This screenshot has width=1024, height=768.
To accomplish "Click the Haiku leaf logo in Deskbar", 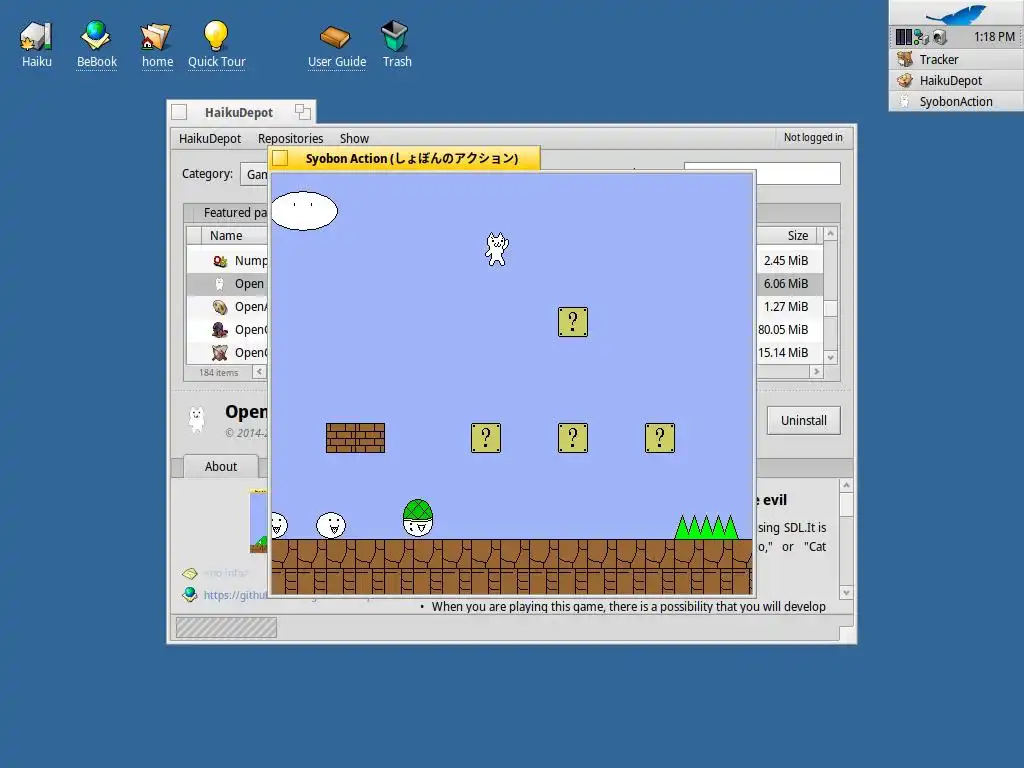I will pyautogui.click(x=956, y=14).
